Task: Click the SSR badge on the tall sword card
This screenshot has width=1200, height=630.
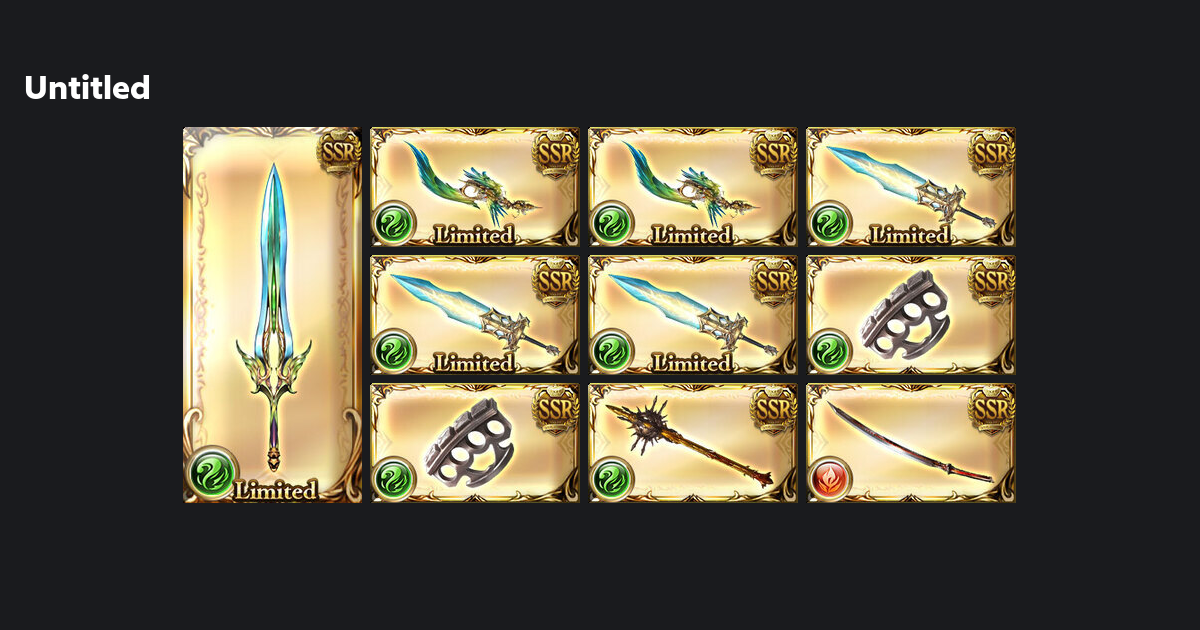Action: tap(339, 152)
